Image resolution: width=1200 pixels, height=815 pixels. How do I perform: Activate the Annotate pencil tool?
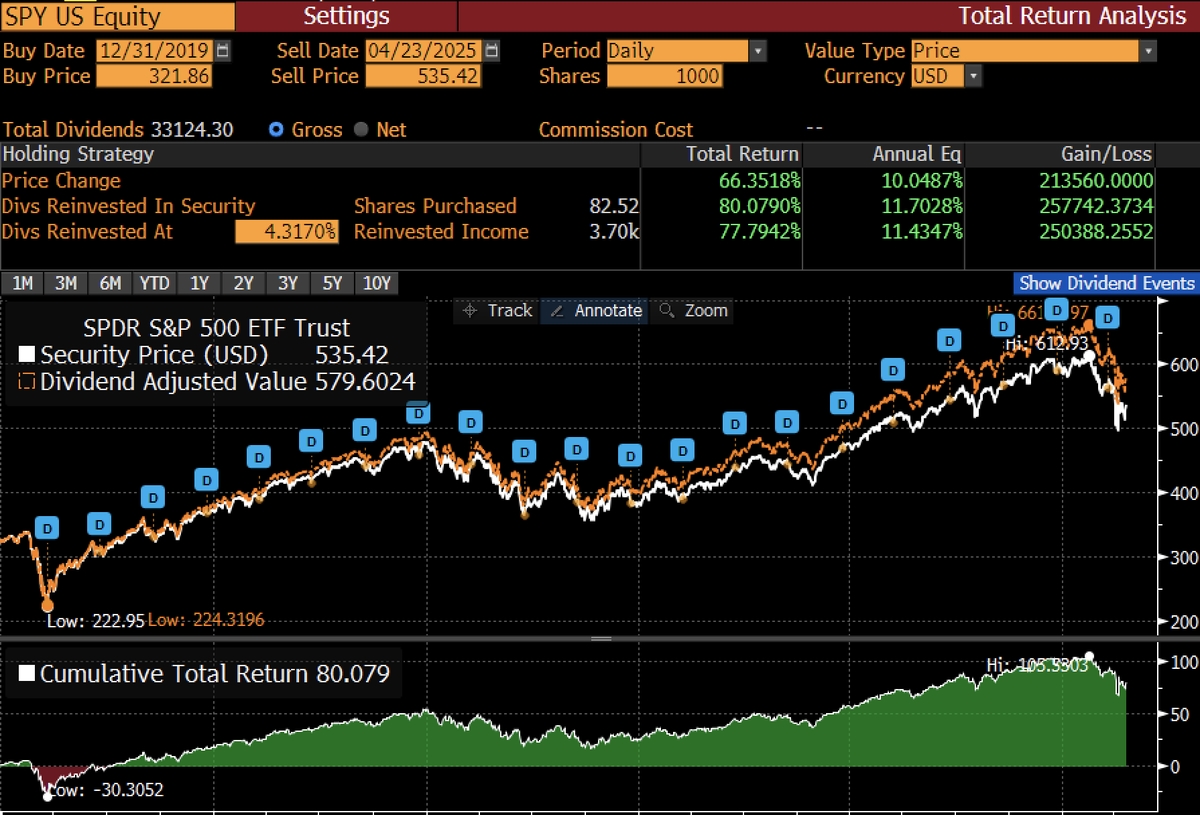point(596,311)
